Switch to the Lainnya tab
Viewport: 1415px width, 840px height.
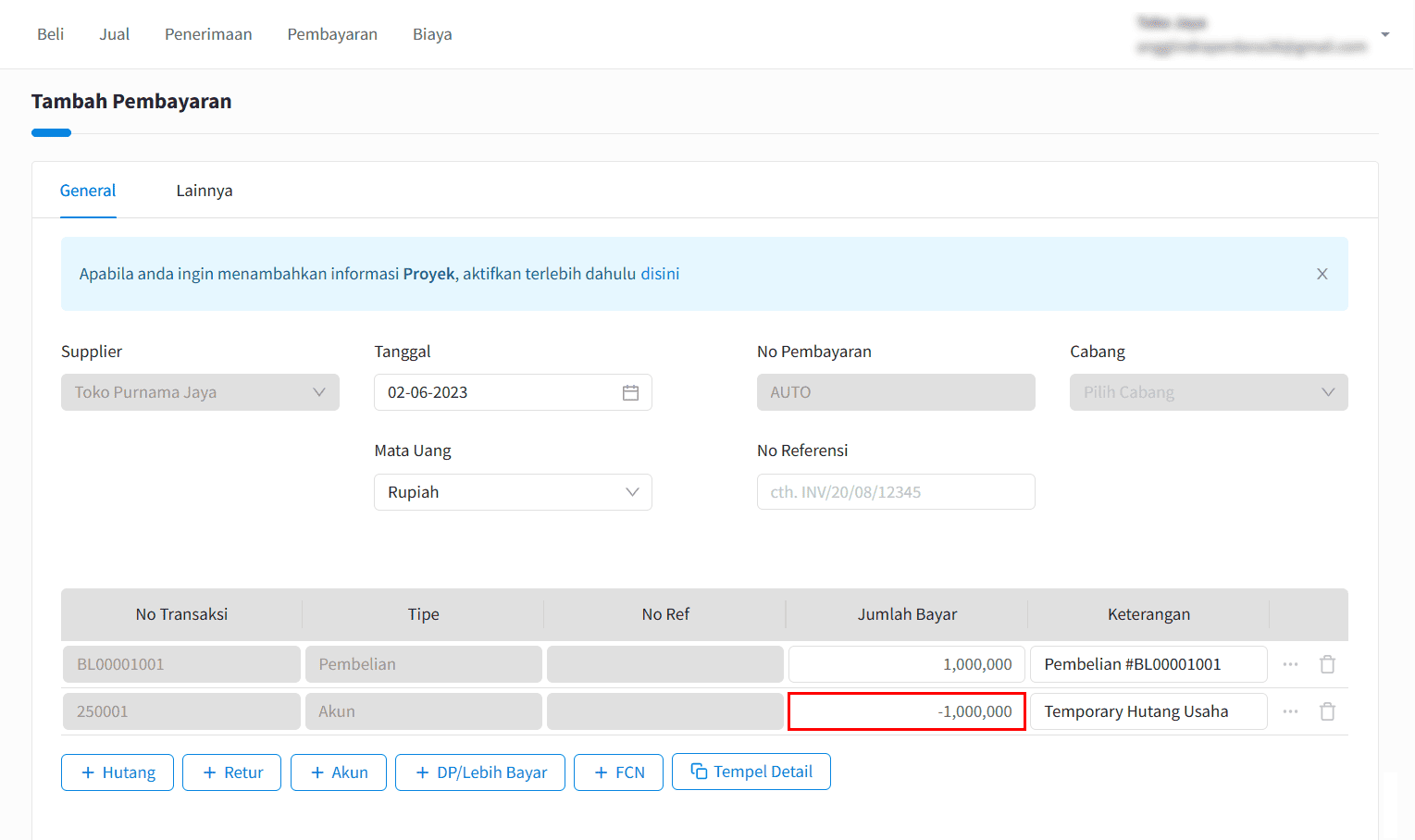click(205, 191)
